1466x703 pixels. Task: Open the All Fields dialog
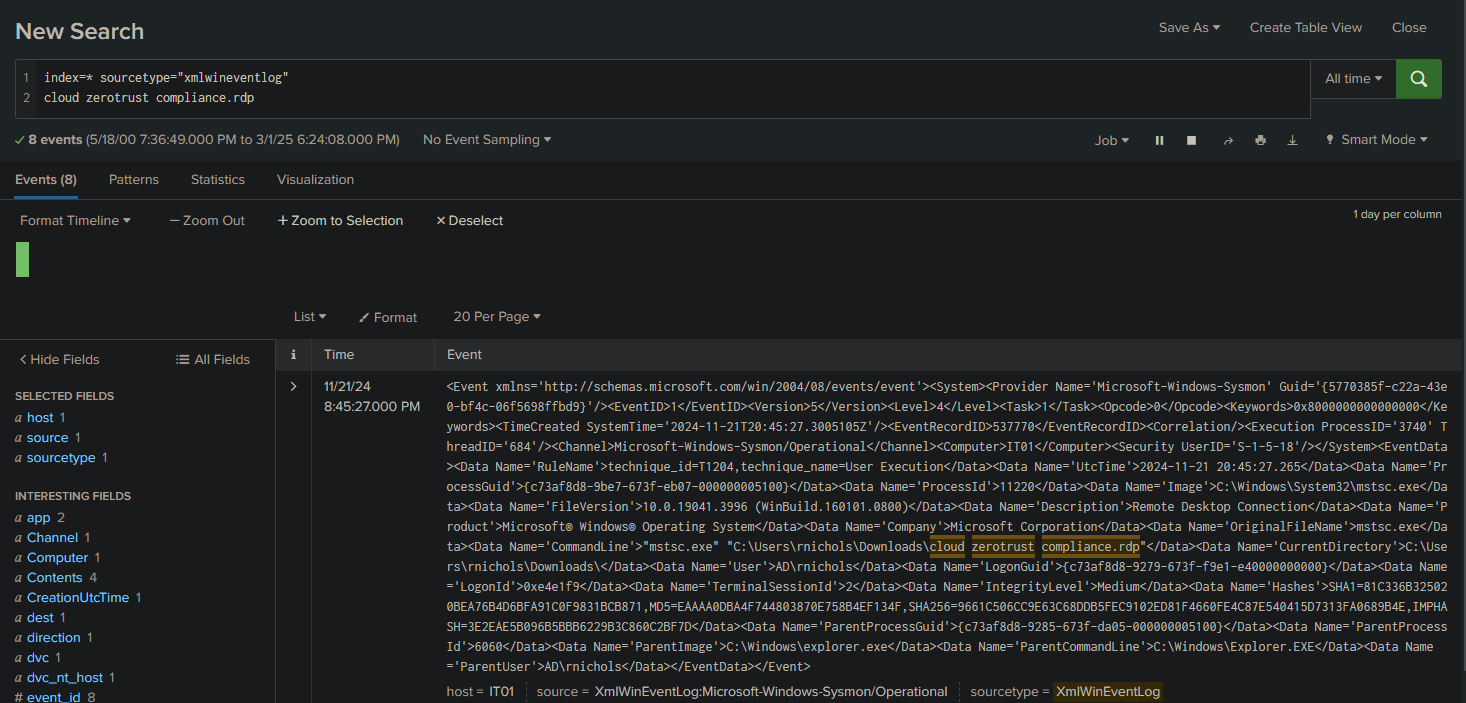point(212,359)
